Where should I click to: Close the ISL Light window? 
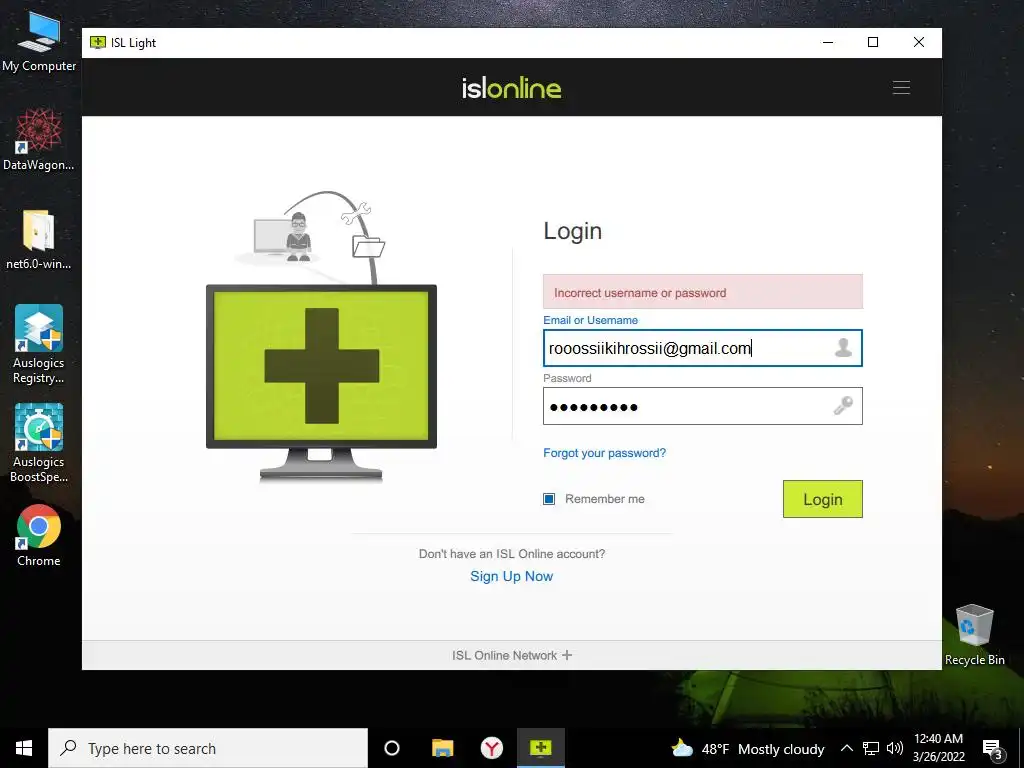point(919,42)
